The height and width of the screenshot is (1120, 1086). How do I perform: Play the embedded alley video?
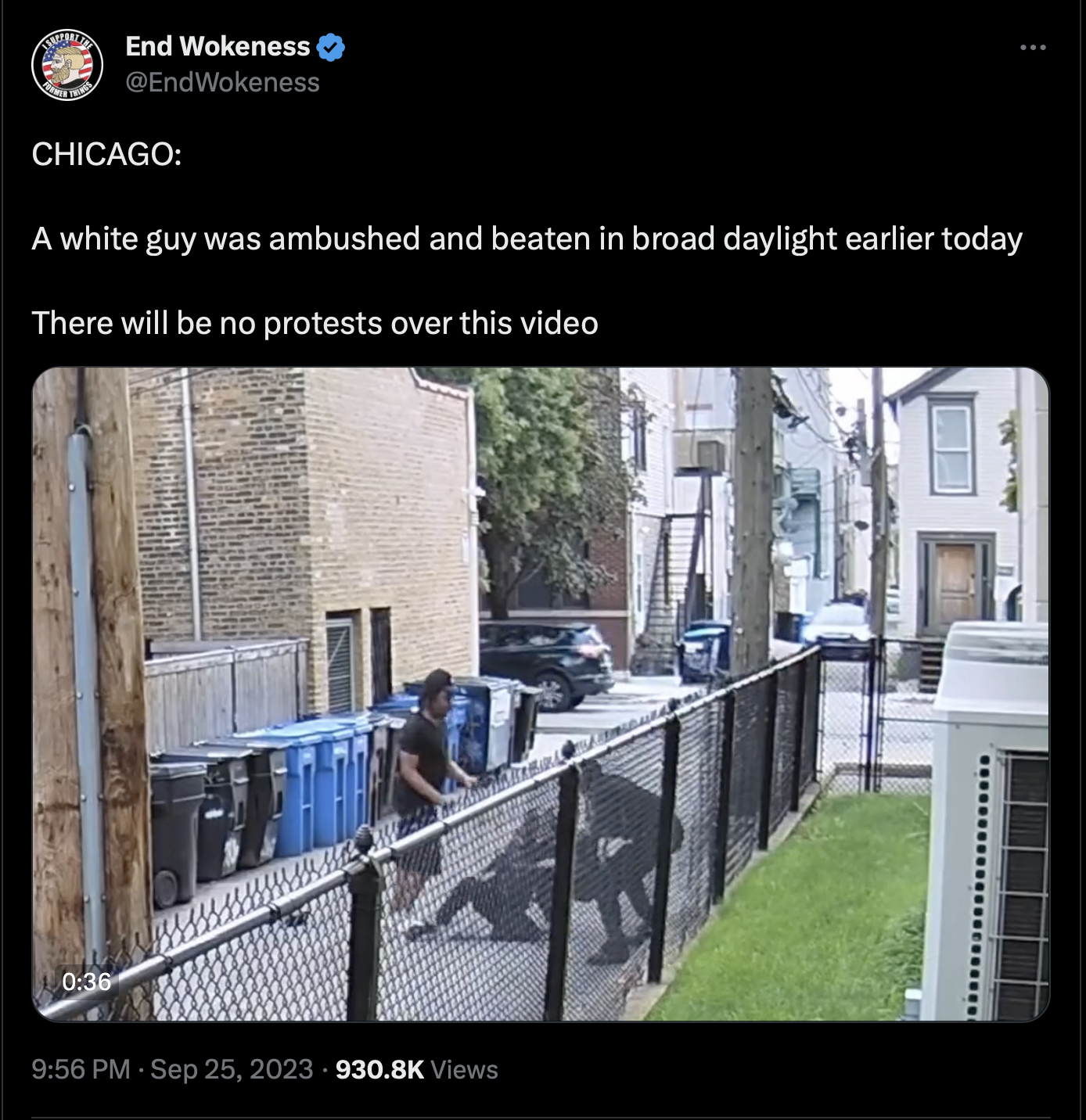click(x=540, y=694)
